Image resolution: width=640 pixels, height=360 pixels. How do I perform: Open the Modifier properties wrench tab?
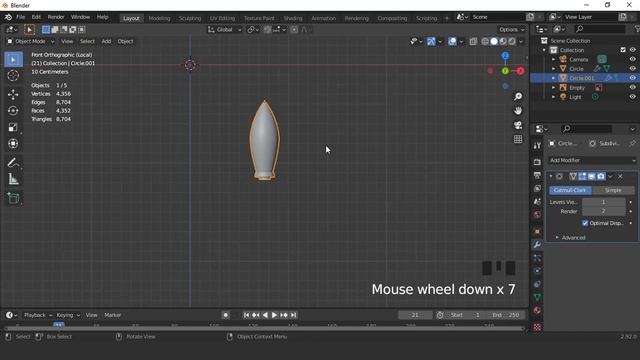(537, 244)
